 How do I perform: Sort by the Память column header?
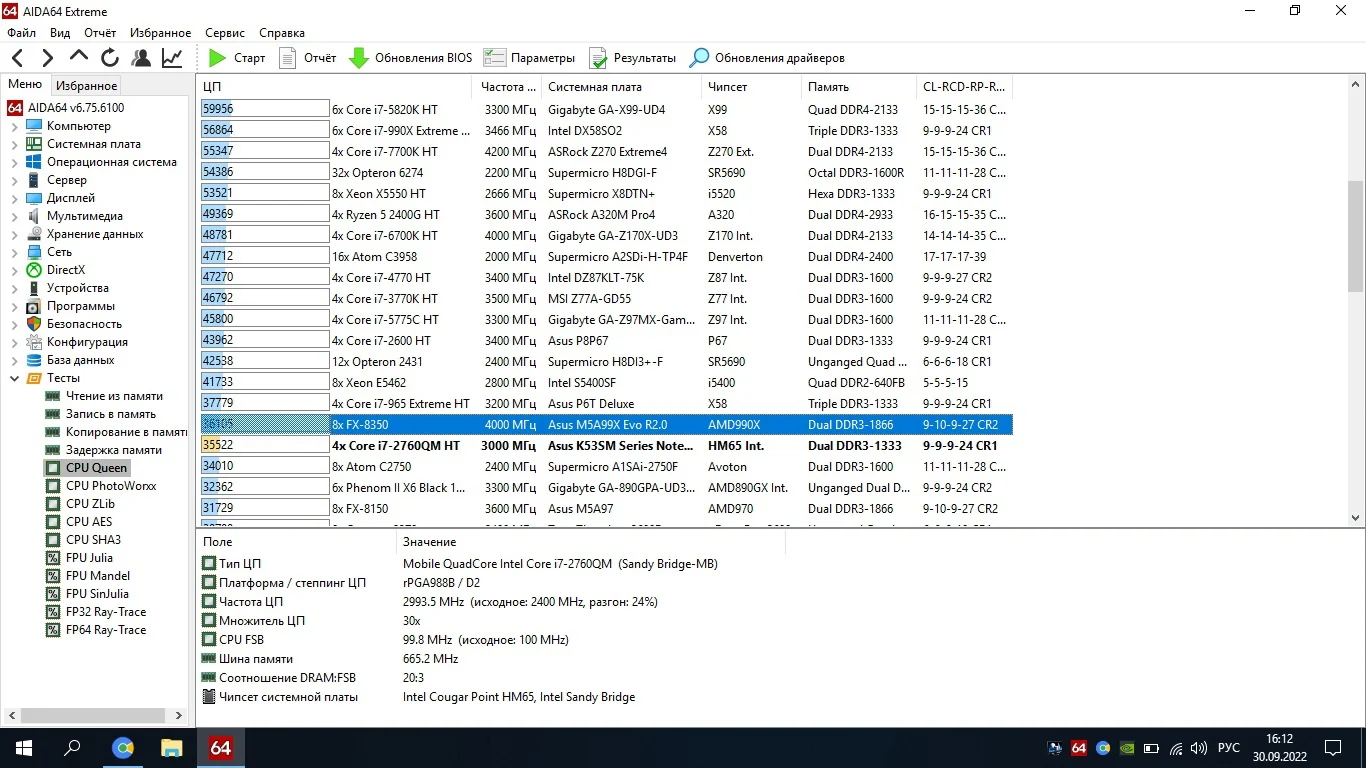click(x=859, y=87)
